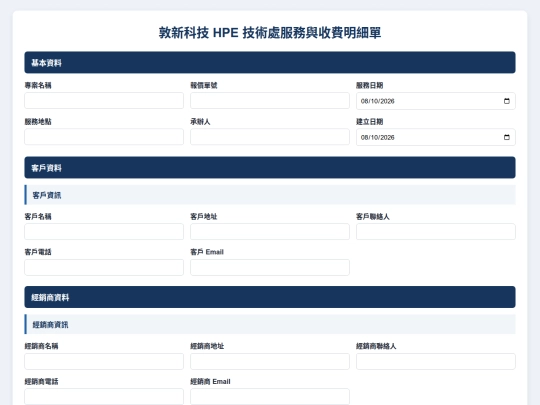Viewport: 540px width, 405px height.
Task: Focus the 服務日期 date field
Action: (436, 101)
